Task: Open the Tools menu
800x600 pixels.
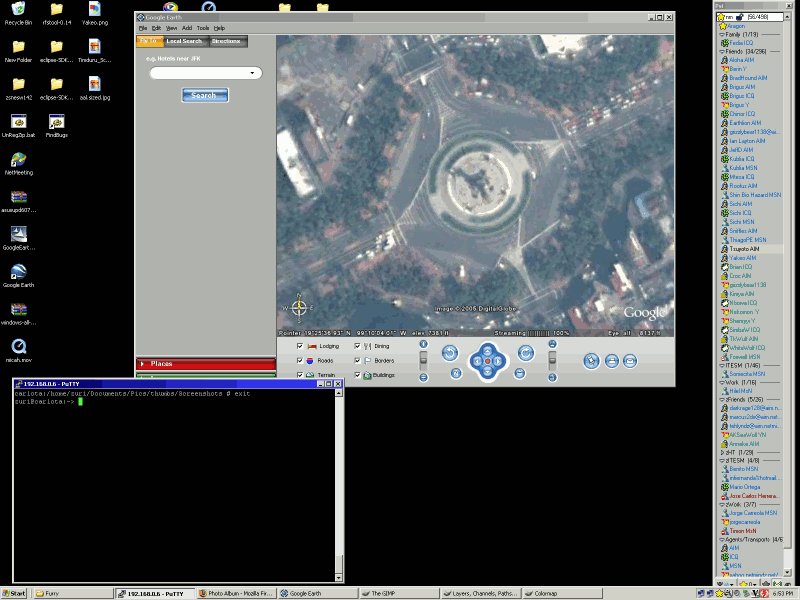Action: coord(203,28)
